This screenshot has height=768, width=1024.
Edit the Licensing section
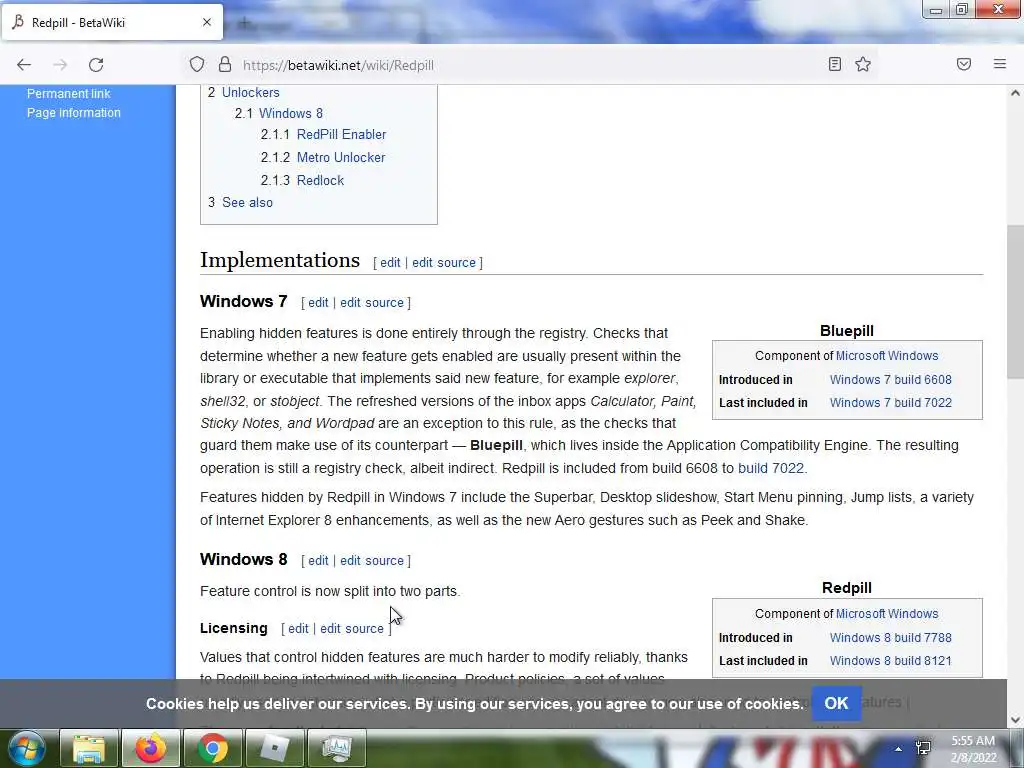(x=298, y=628)
